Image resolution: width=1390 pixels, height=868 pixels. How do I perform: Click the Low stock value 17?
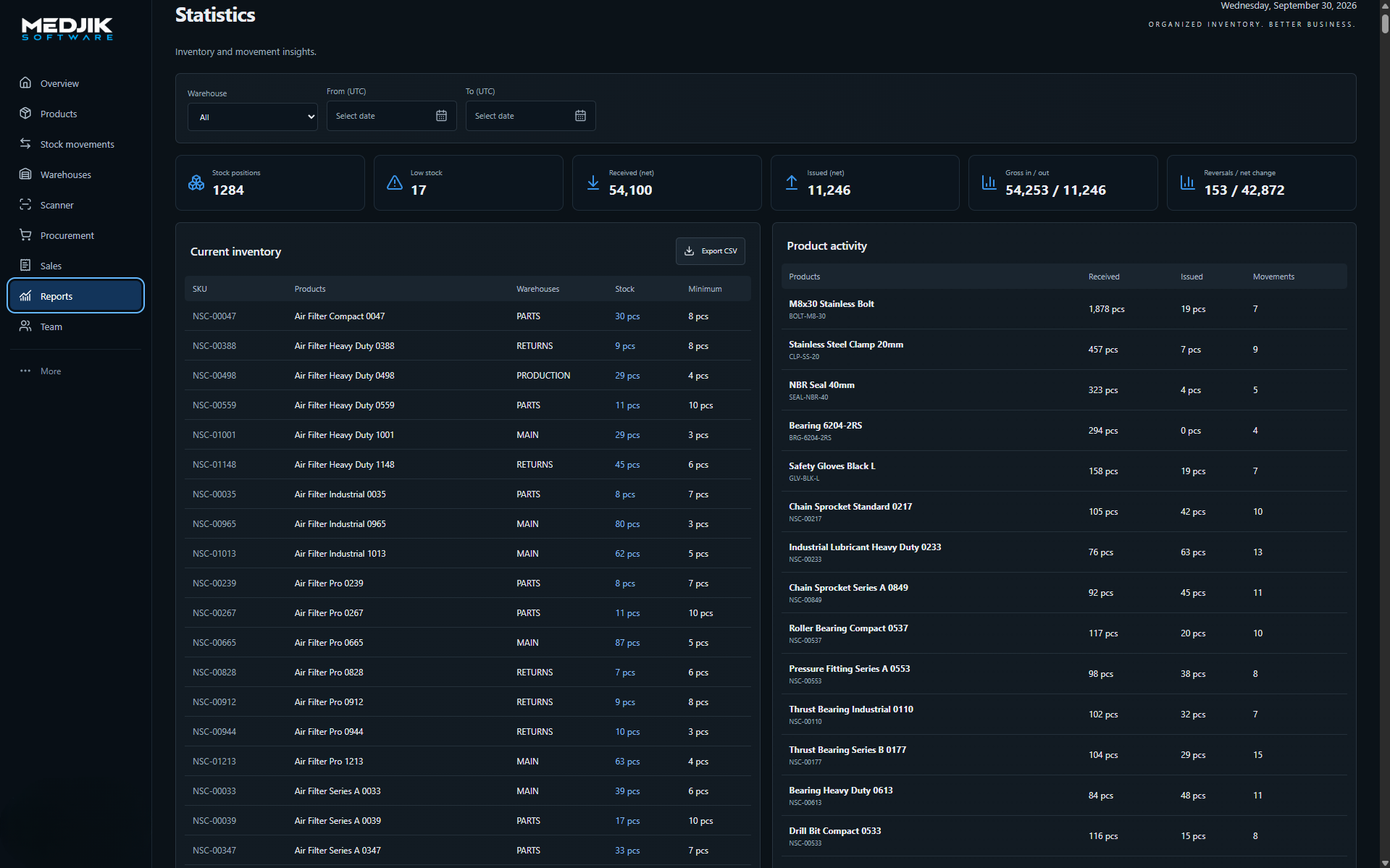(x=419, y=190)
